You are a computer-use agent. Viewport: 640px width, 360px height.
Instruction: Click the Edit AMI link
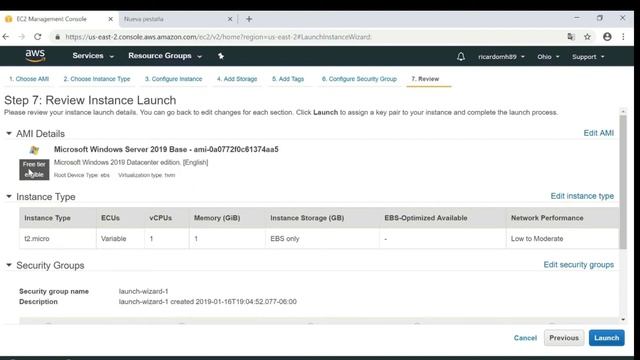tap(598, 133)
